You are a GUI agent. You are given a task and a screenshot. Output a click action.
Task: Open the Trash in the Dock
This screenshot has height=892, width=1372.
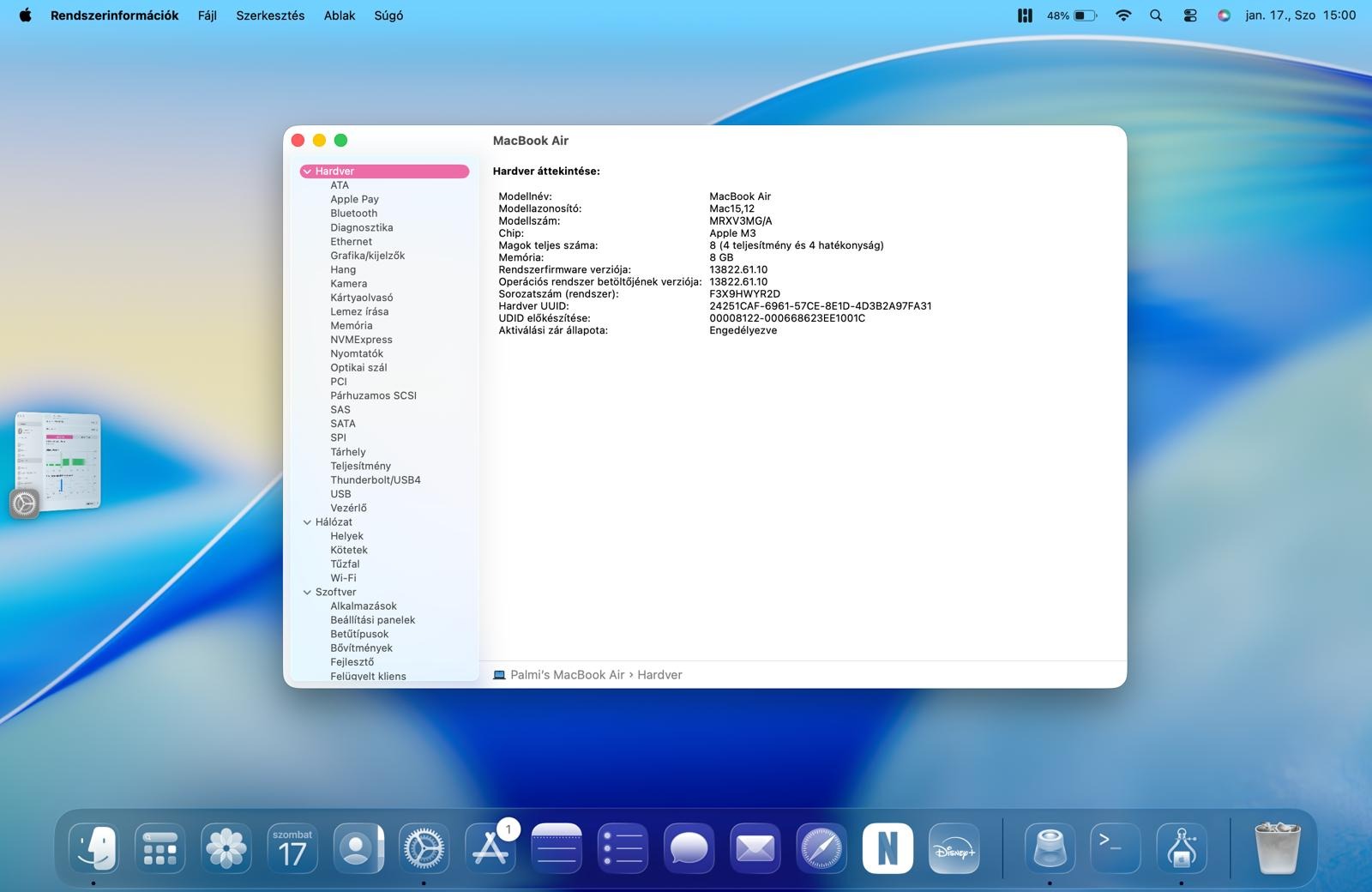(1278, 848)
